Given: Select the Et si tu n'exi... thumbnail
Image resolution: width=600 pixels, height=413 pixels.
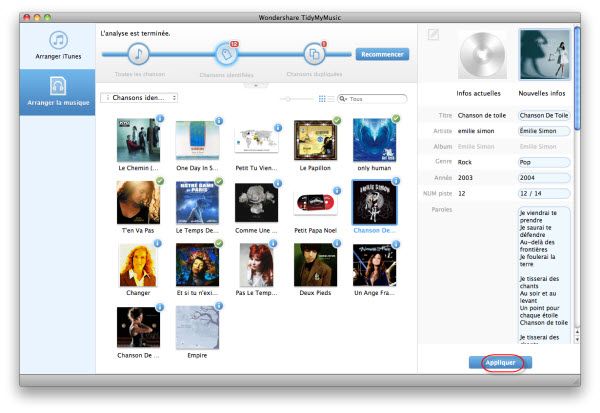Looking at the screenshot, I should tap(197, 265).
